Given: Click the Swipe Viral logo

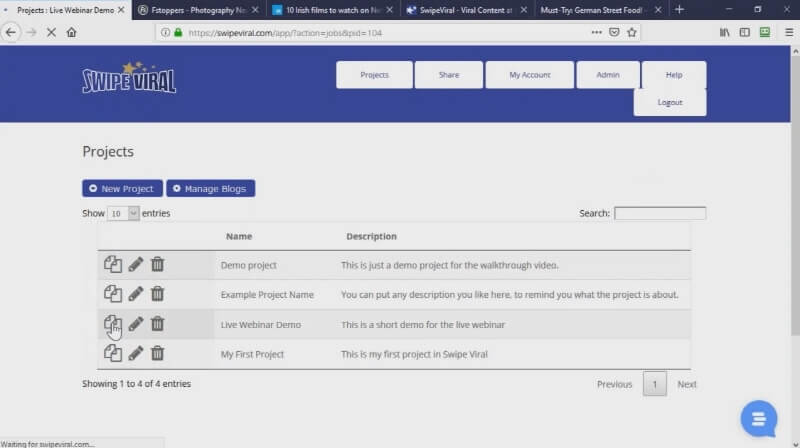Looking at the screenshot, I should (x=129, y=78).
